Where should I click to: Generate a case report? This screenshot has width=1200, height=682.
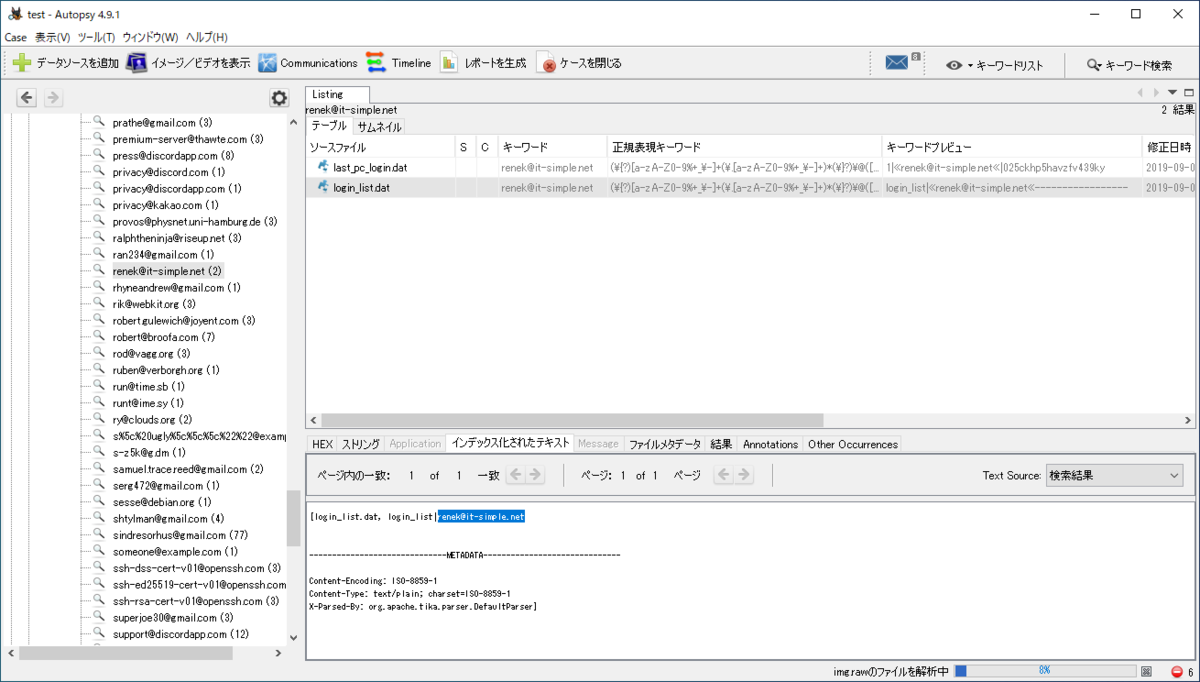point(482,62)
